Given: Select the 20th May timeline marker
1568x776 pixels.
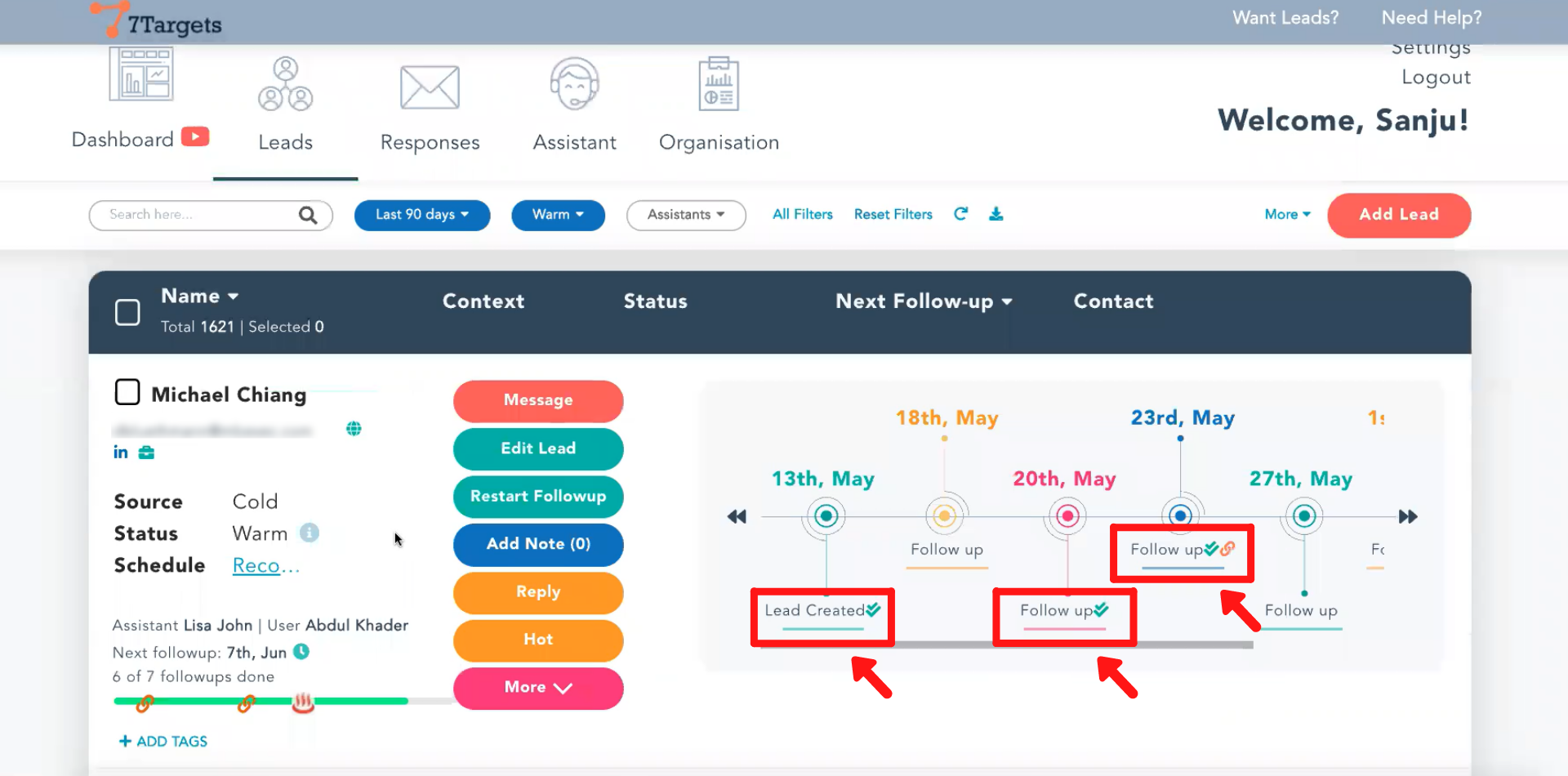Looking at the screenshot, I should click(x=1067, y=516).
